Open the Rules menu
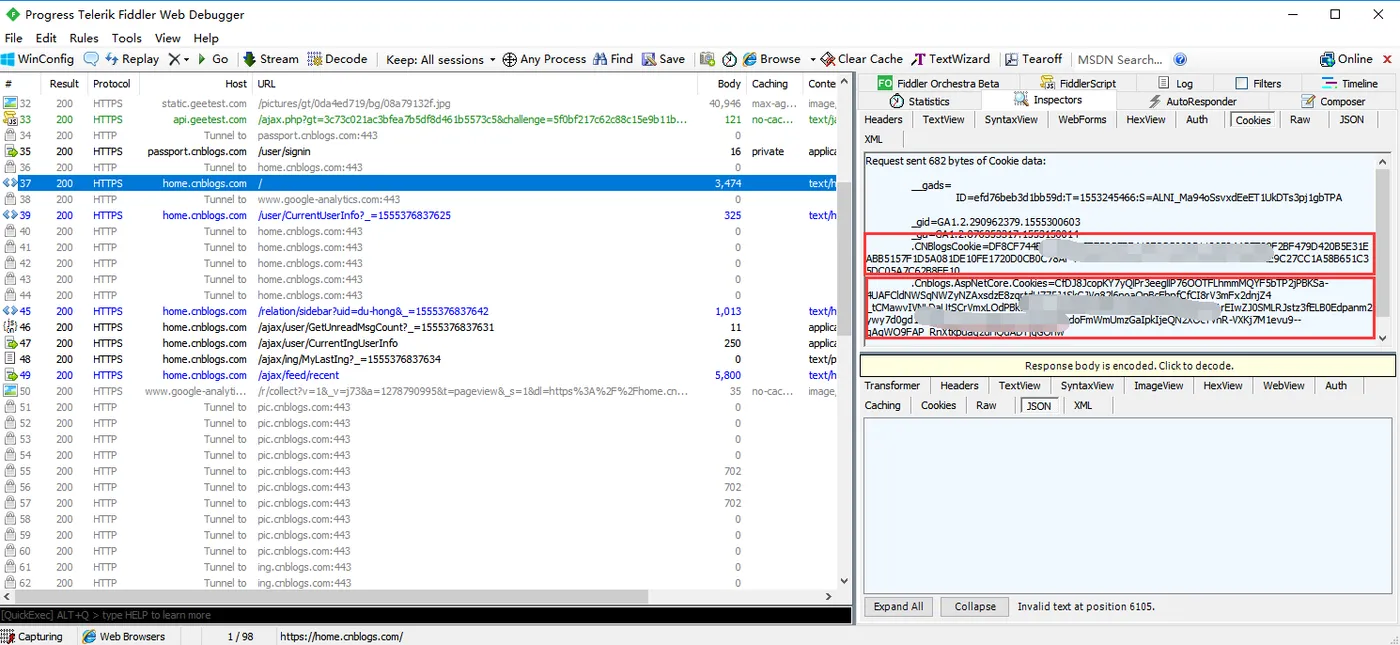 pyautogui.click(x=84, y=38)
